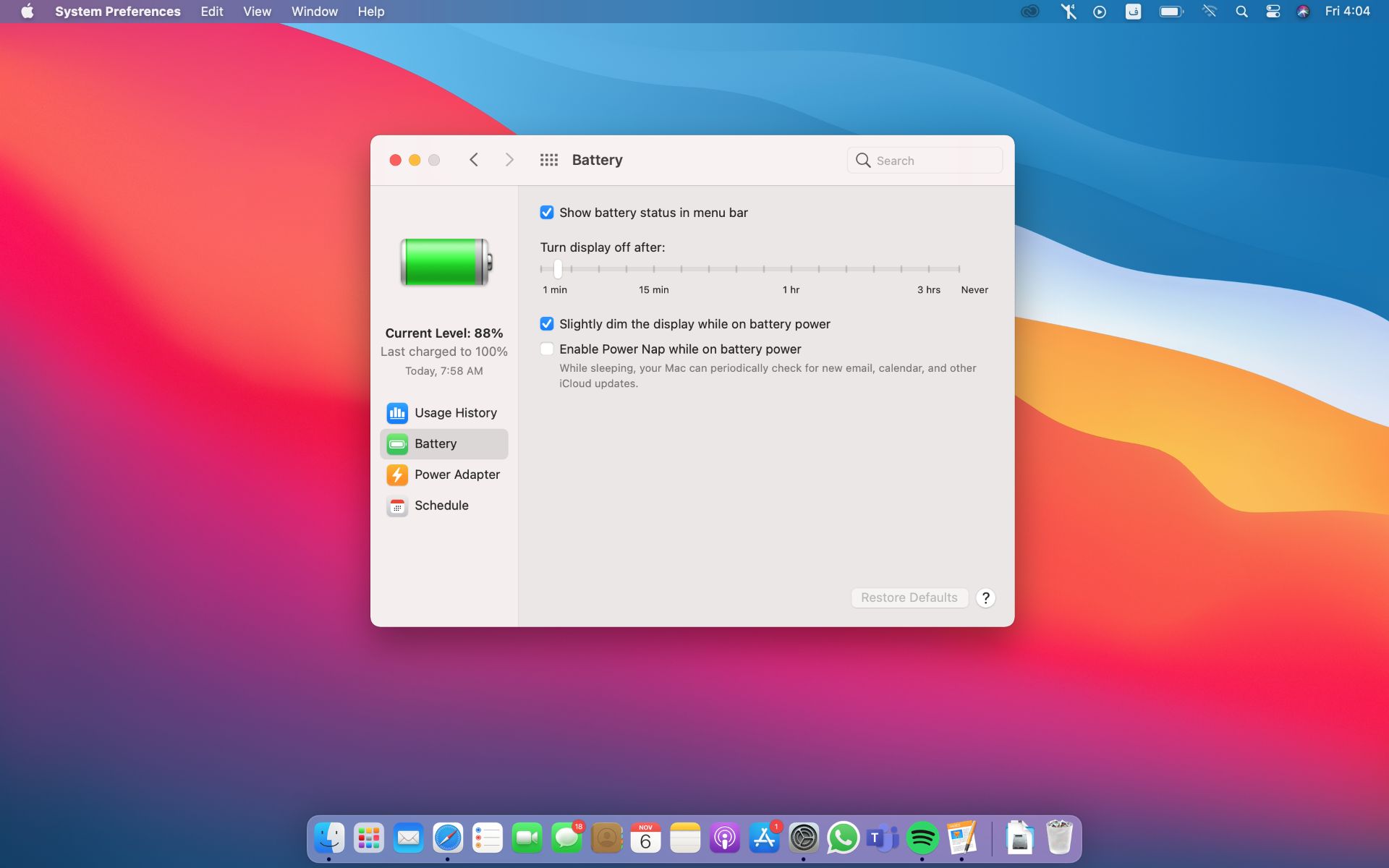Open Safari from the Dock
This screenshot has width=1389, height=868.
point(448,838)
